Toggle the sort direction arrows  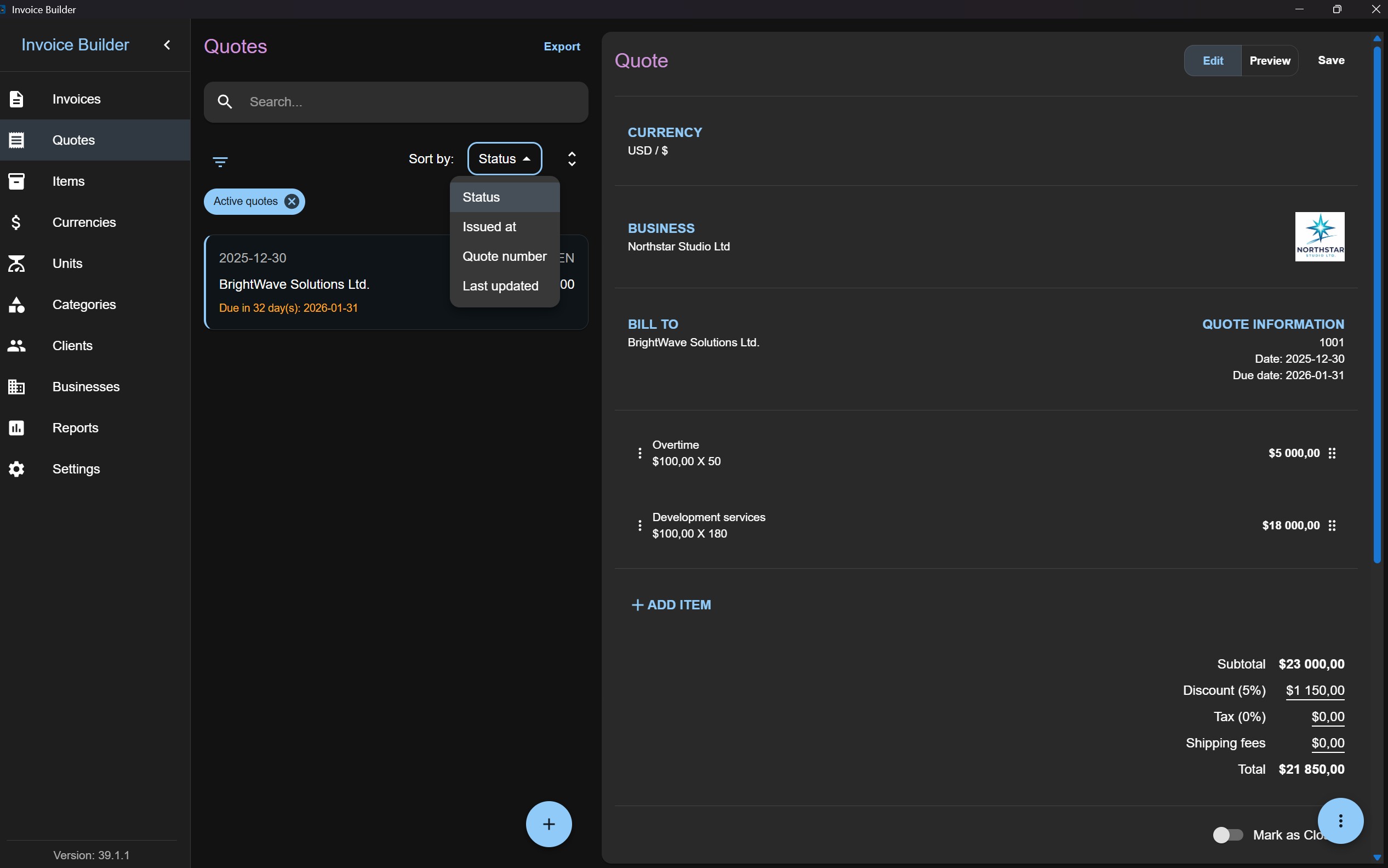pos(572,159)
